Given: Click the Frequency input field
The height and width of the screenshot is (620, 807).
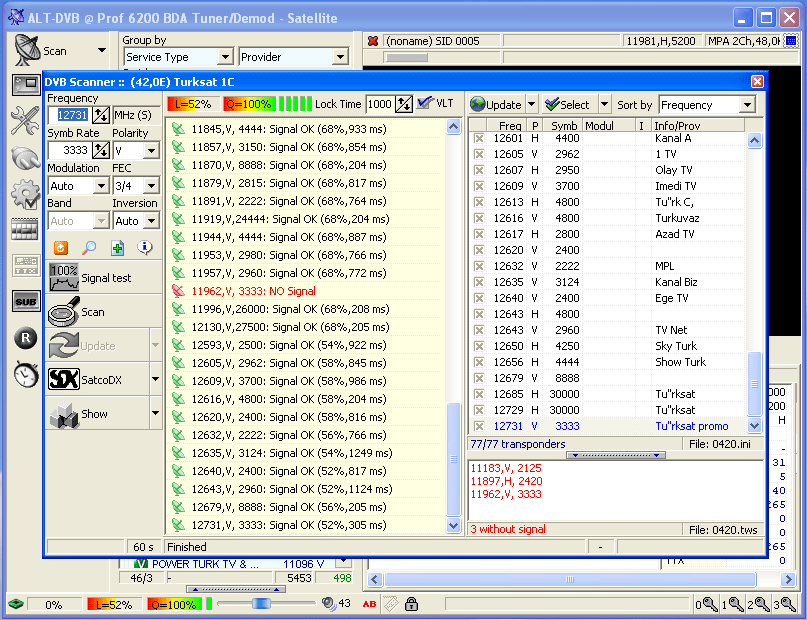Looking at the screenshot, I should [69, 115].
